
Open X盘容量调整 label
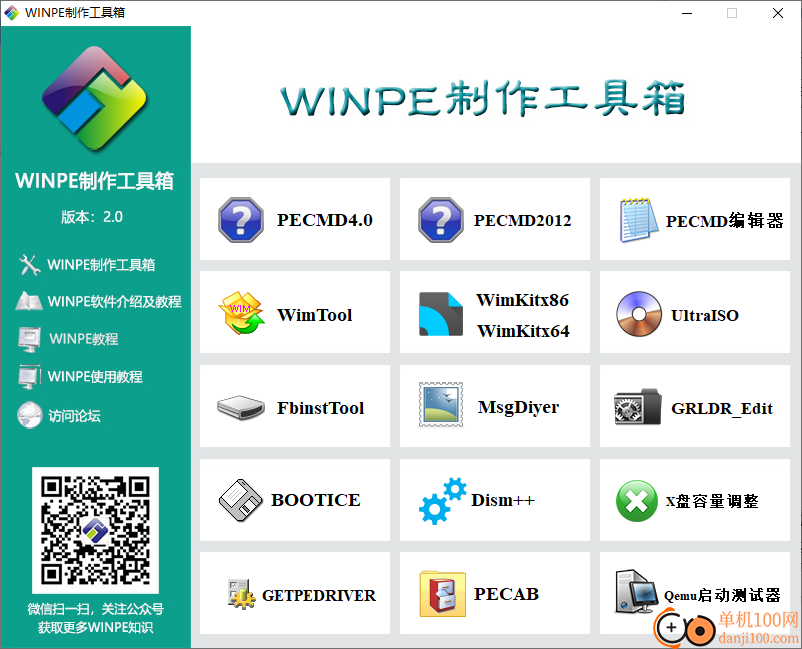point(712,501)
